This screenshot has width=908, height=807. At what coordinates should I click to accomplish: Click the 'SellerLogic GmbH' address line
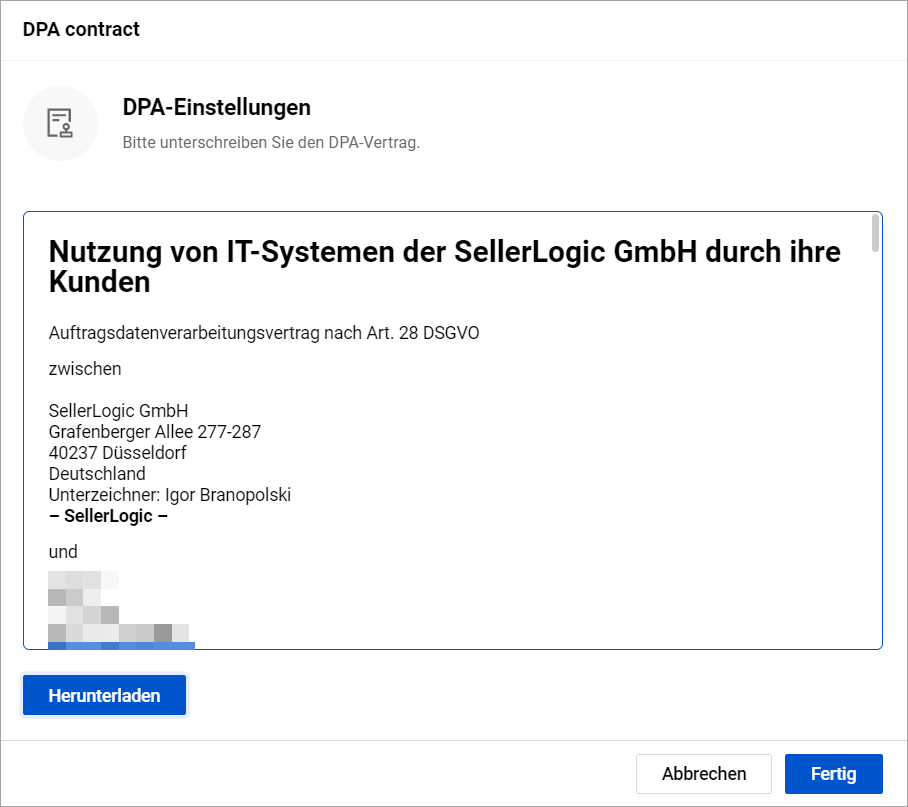point(118,410)
